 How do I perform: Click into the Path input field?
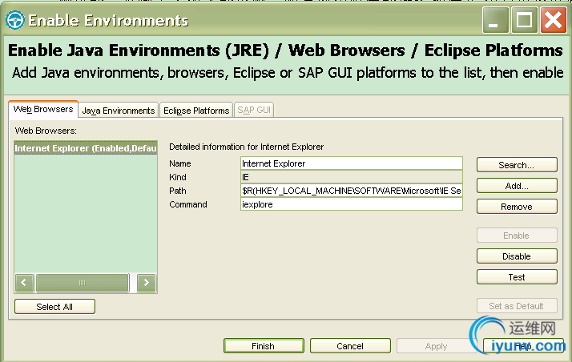click(x=351, y=190)
